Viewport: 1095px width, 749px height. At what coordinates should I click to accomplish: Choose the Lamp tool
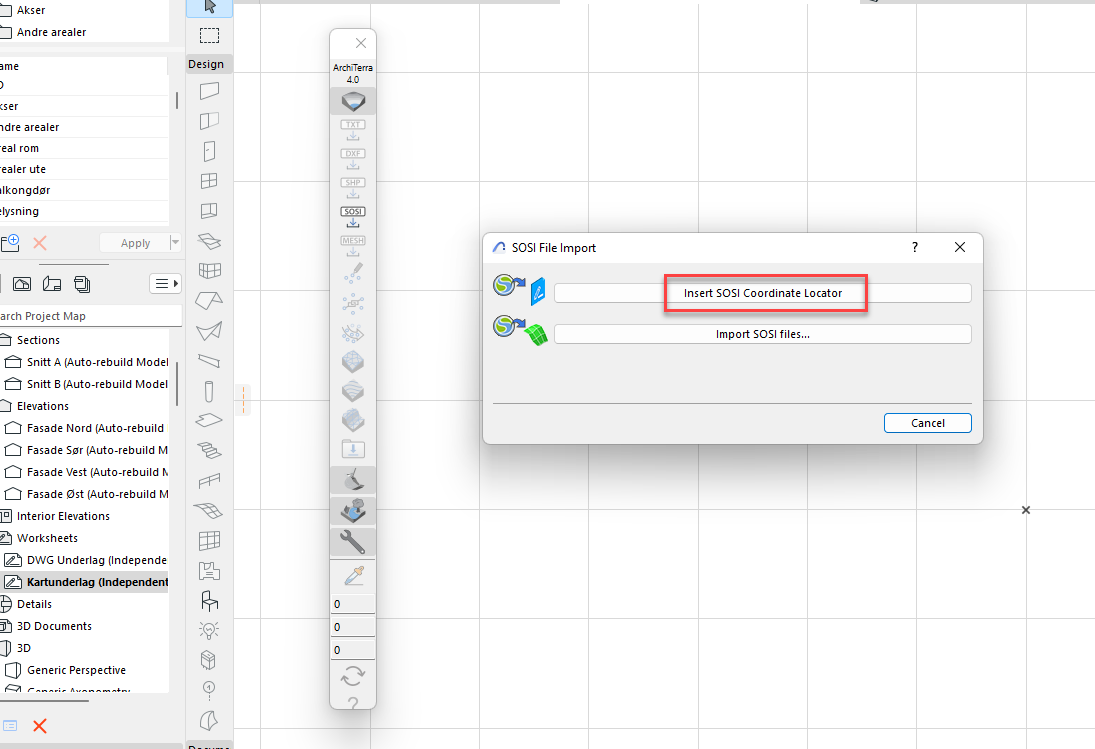[209, 629]
